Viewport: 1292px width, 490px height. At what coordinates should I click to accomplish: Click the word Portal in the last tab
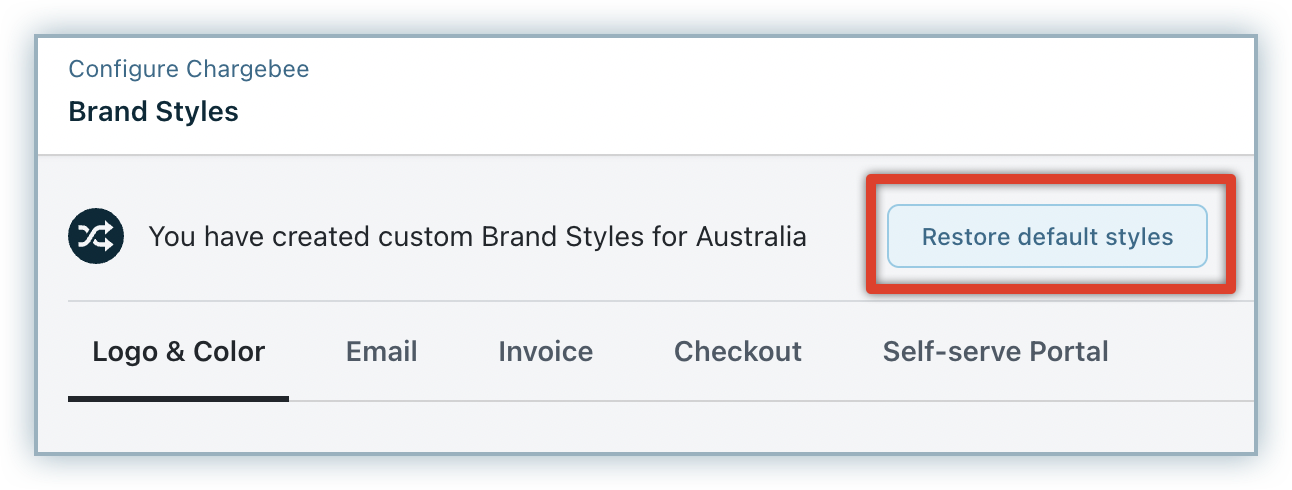click(1068, 352)
